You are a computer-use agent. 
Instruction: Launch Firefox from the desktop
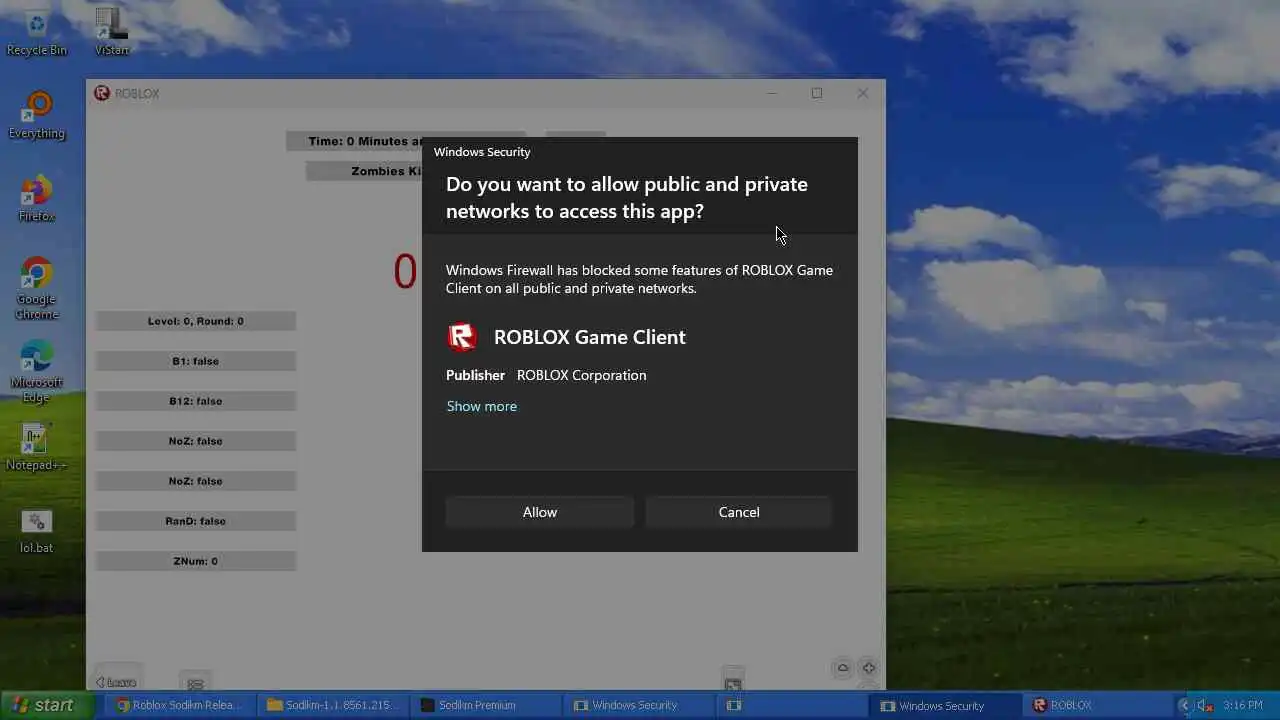click(37, 198)
